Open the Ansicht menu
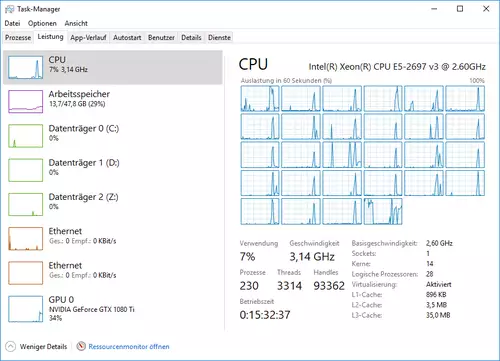Image resolution: width=500 pixels, height=361 pixels. [76, 23]
